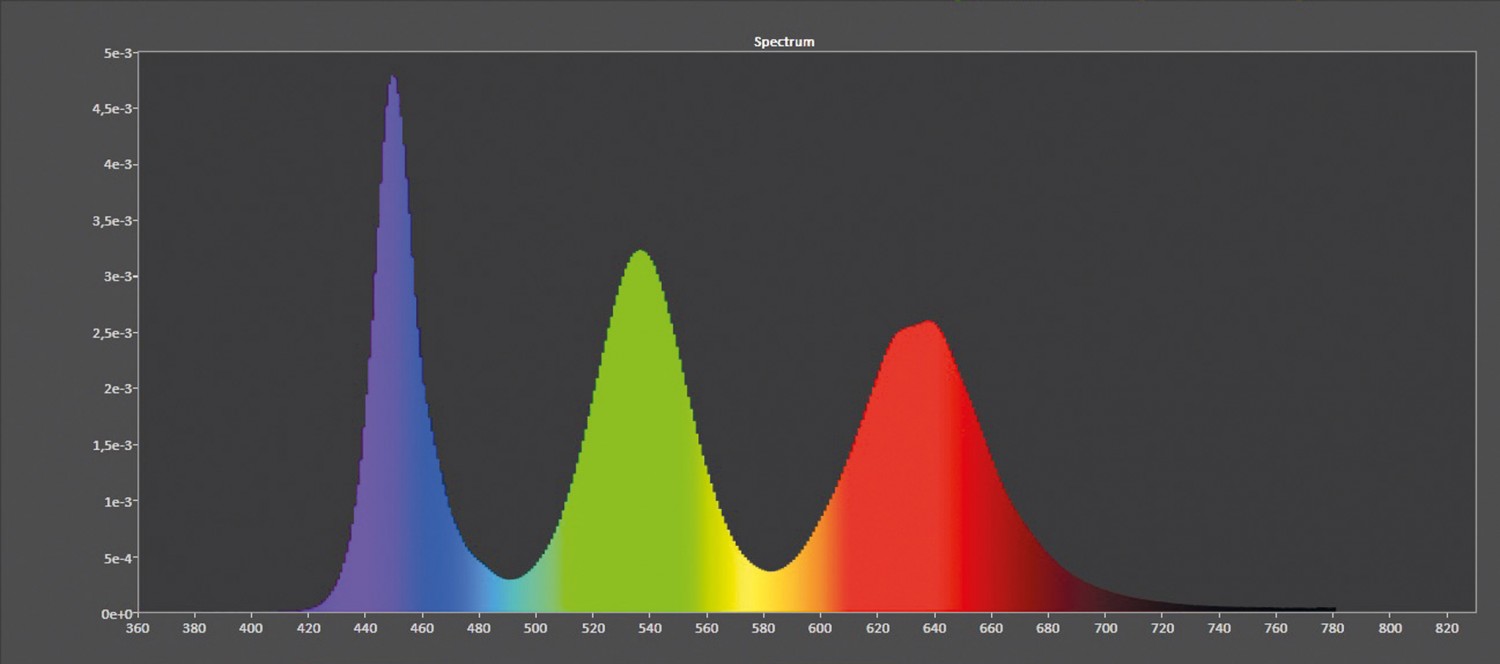Screen dimensions: 1500x664
Task: Click the 820 x-axis label
Action: (1447, 629)
